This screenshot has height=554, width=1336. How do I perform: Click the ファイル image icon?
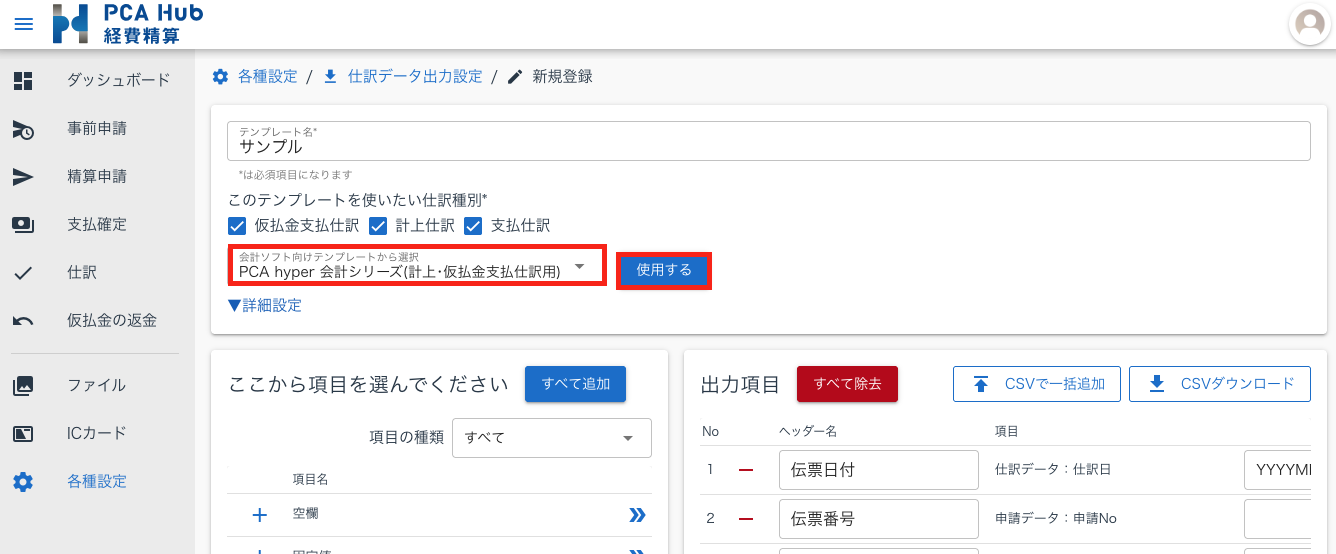coord(23,385)
